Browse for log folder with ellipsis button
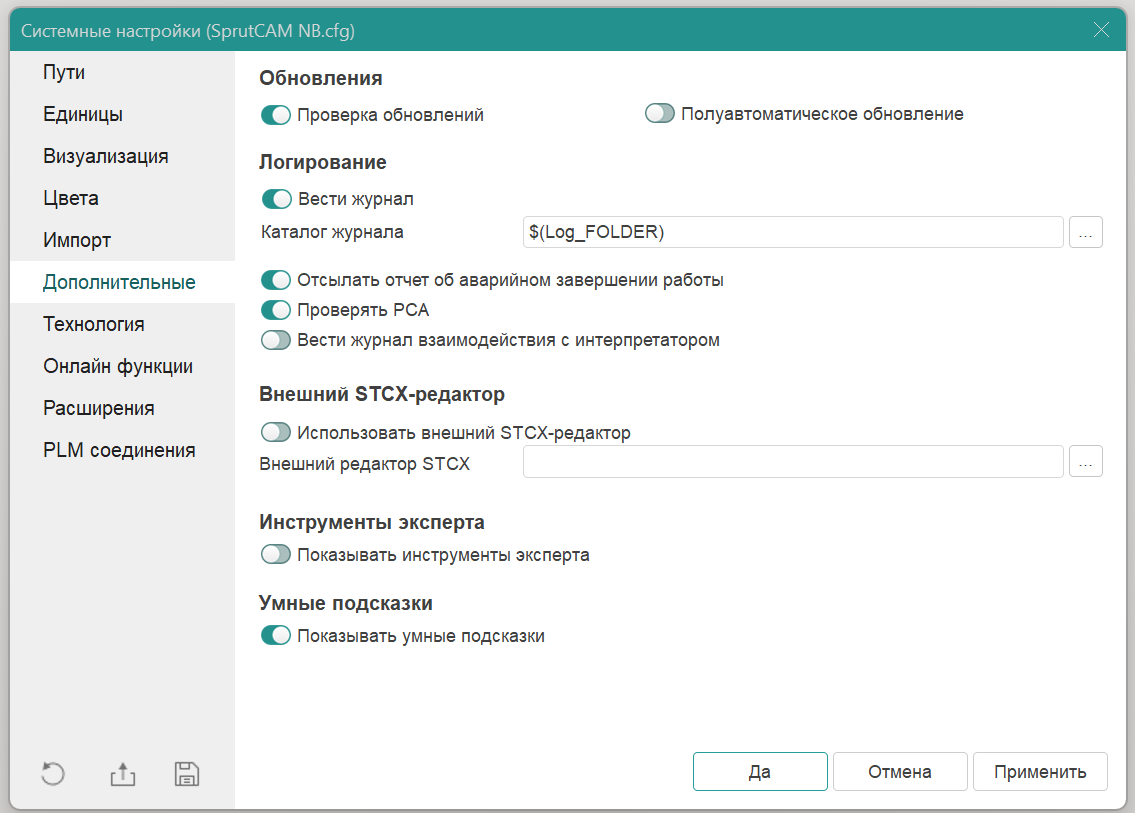This screenshot has width=1135, height=813. pos(1086,232)
